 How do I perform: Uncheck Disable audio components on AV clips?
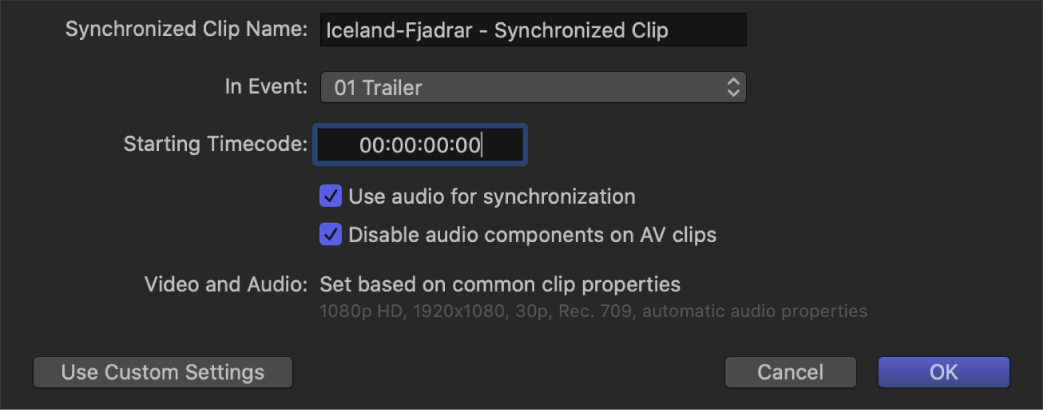click(x=330, y=236)
